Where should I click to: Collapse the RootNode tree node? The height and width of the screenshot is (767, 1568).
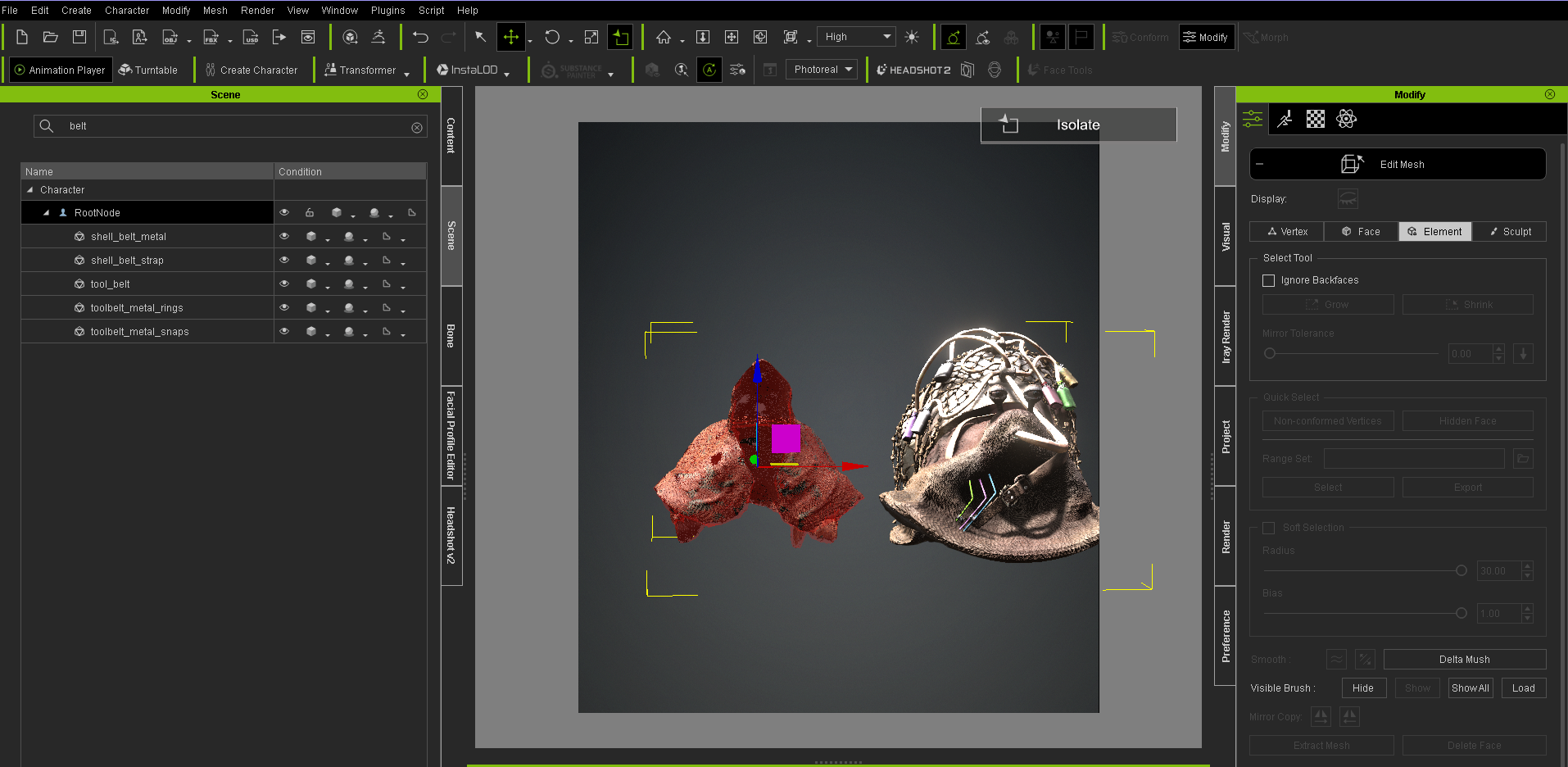47,212
